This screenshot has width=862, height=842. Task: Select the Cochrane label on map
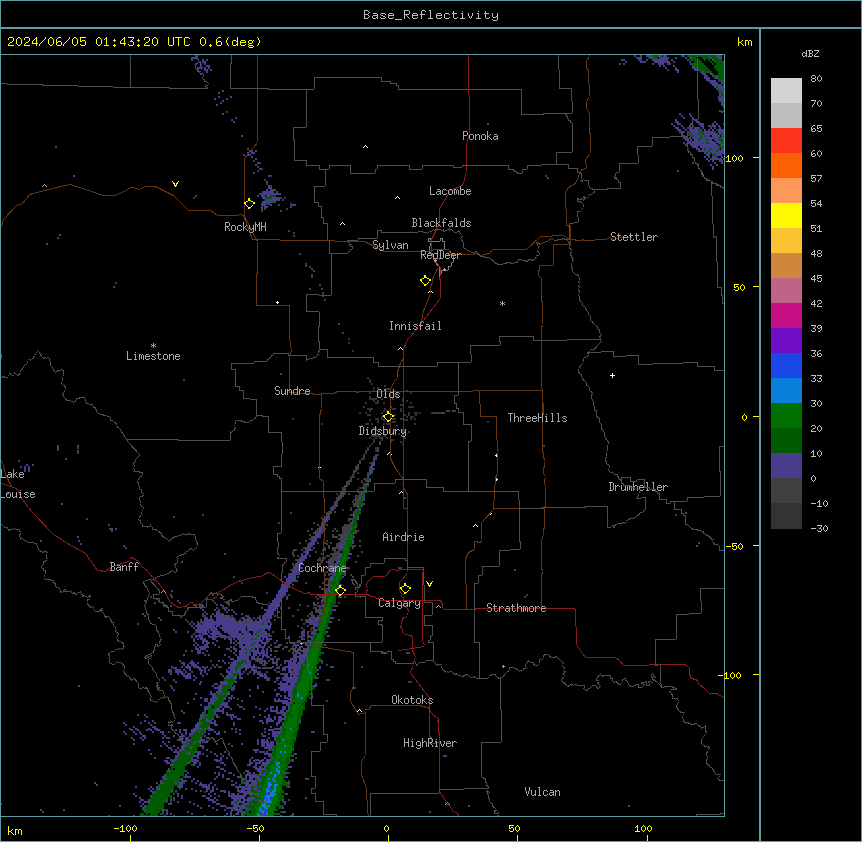coord(322,568)
